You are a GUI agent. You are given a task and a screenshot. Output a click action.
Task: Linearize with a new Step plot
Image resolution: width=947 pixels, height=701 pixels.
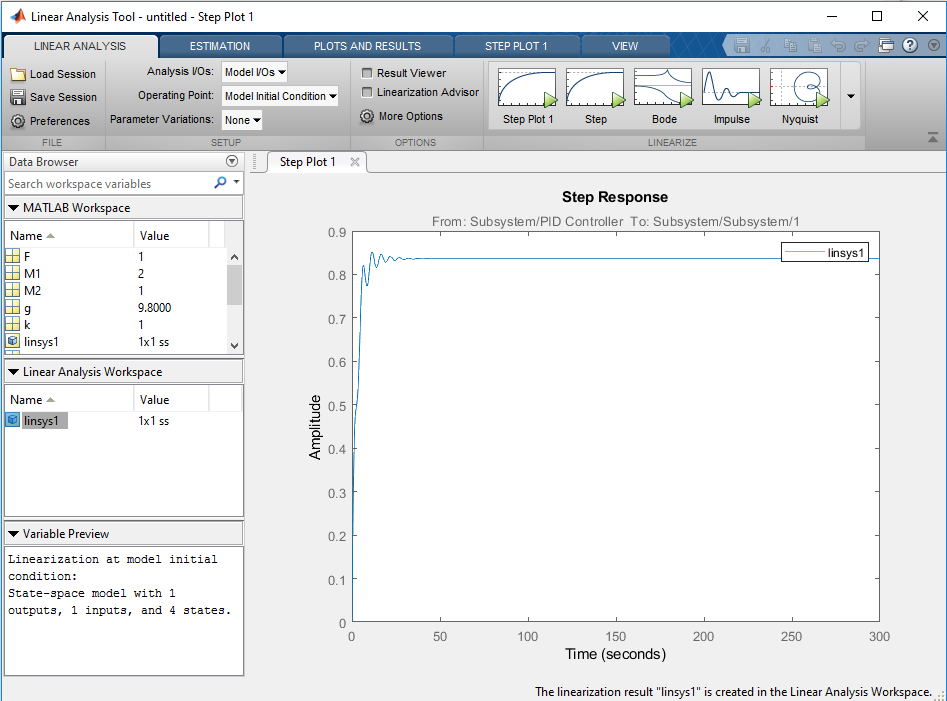tap(595, 97)
